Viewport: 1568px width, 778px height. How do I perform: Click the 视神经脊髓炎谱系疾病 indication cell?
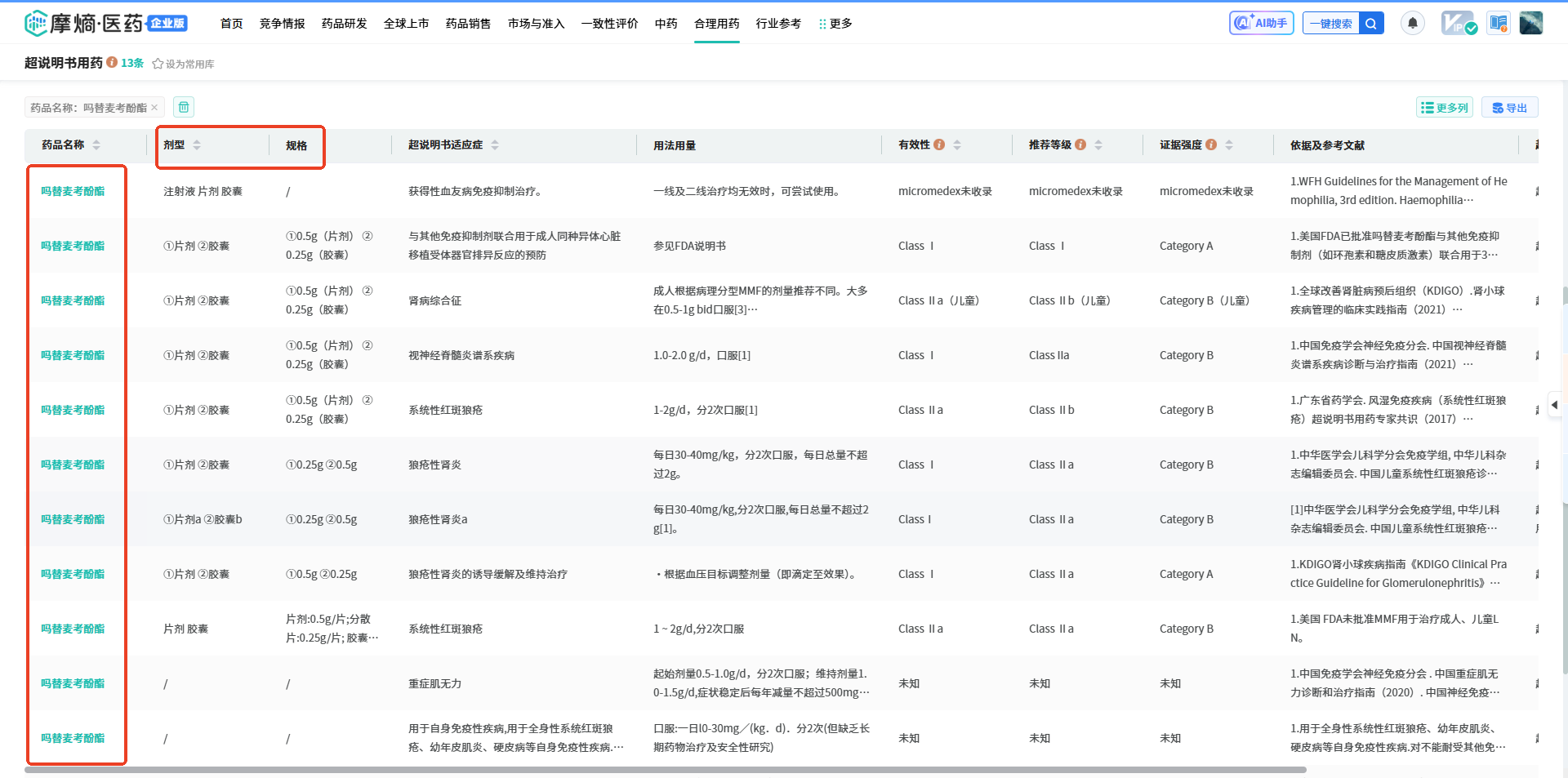(461, 355)
